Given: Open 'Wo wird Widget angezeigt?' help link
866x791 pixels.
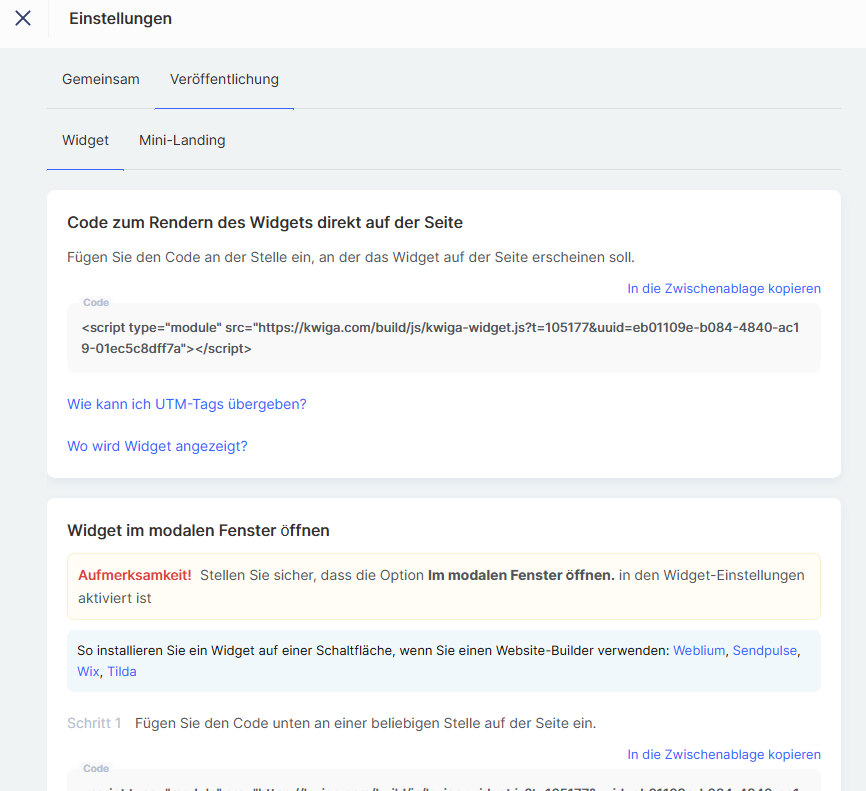Looking at the screenshot, I should click(157, 446).
